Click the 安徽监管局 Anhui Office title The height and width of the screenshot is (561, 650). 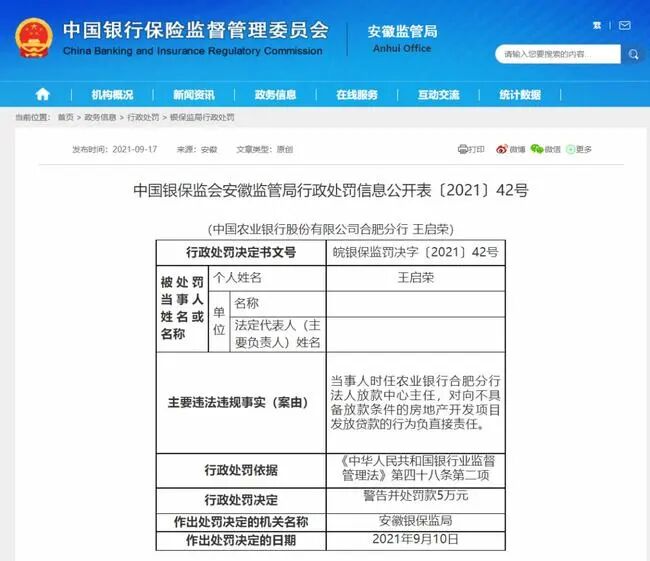tap(402, 38)
